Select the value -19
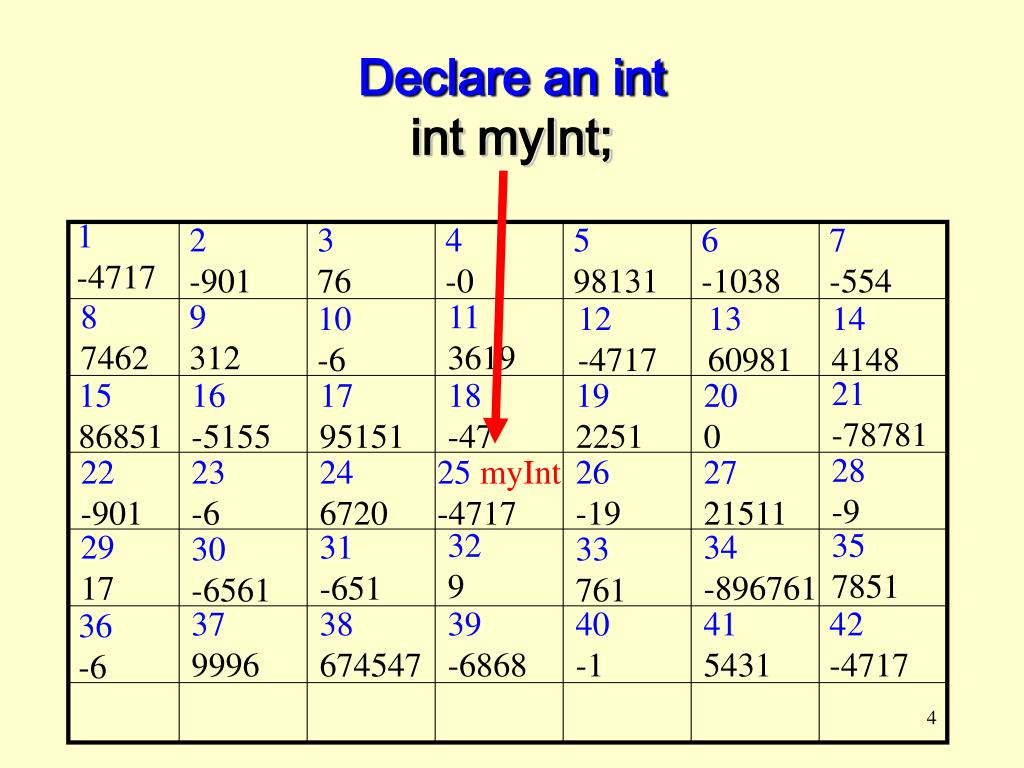This screenshot has height=768, width=1024. 598,513
